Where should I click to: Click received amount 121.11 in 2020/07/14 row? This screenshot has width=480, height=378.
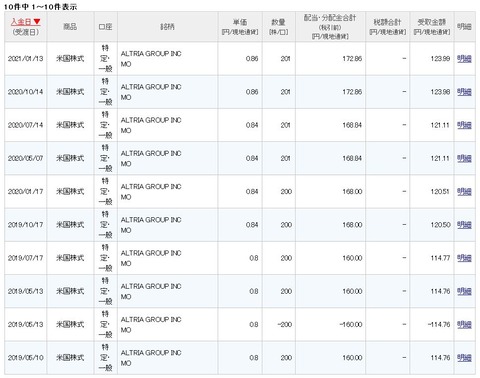point(440,125)
